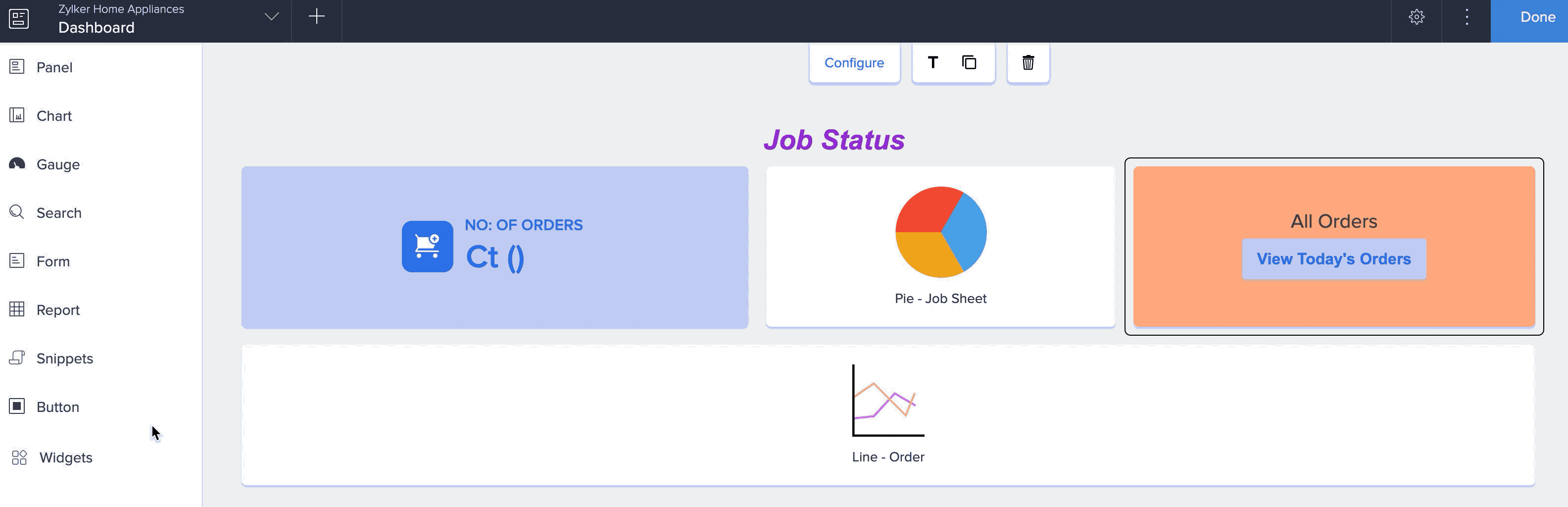Select the Search element in sidebar

click(58, 213)
